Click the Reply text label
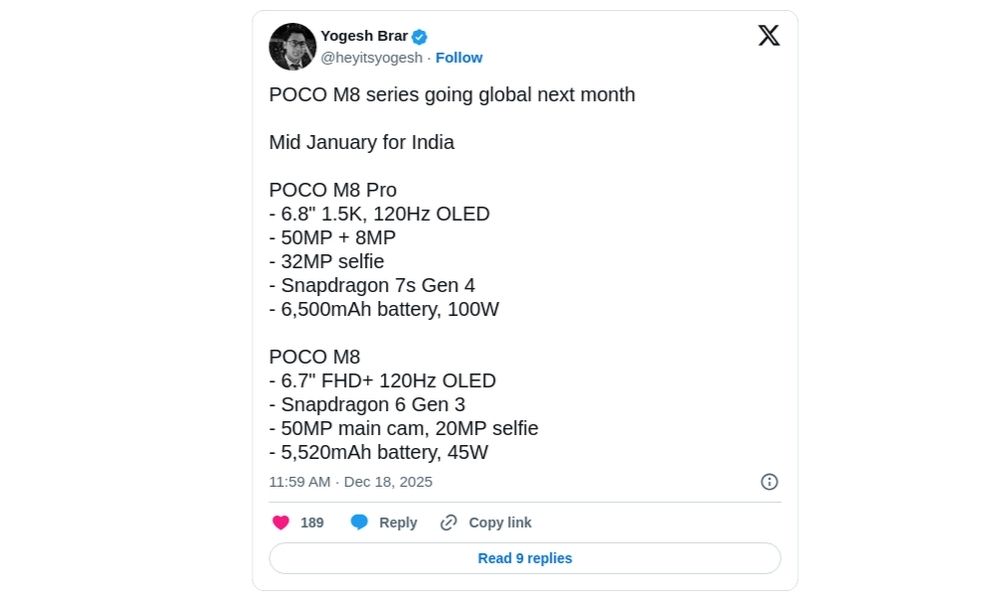 [399, 521]
